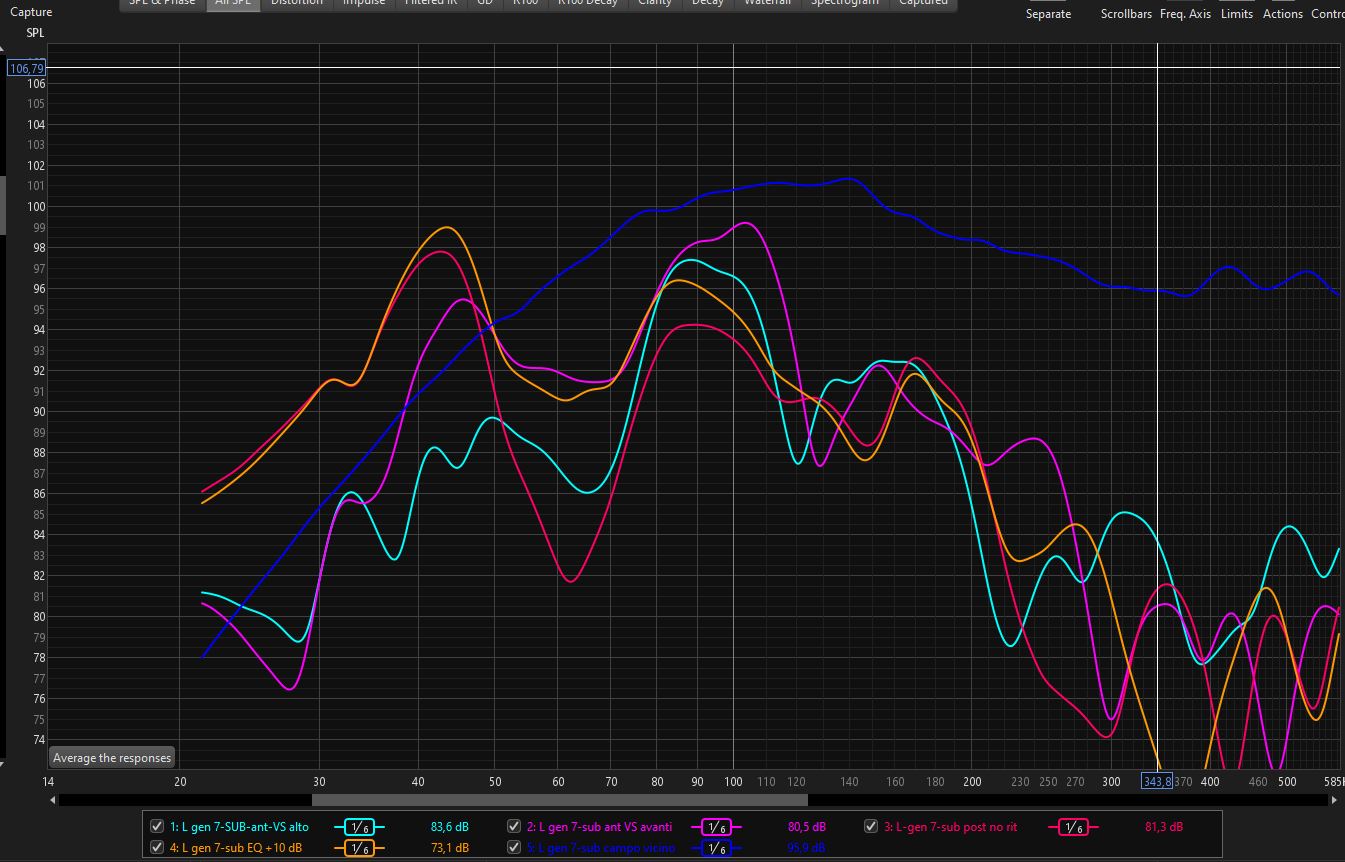This screenshot has width=1345, height=862.
Task: Click the 83,6 dB value of trace 1
Action: coord(450,827)
